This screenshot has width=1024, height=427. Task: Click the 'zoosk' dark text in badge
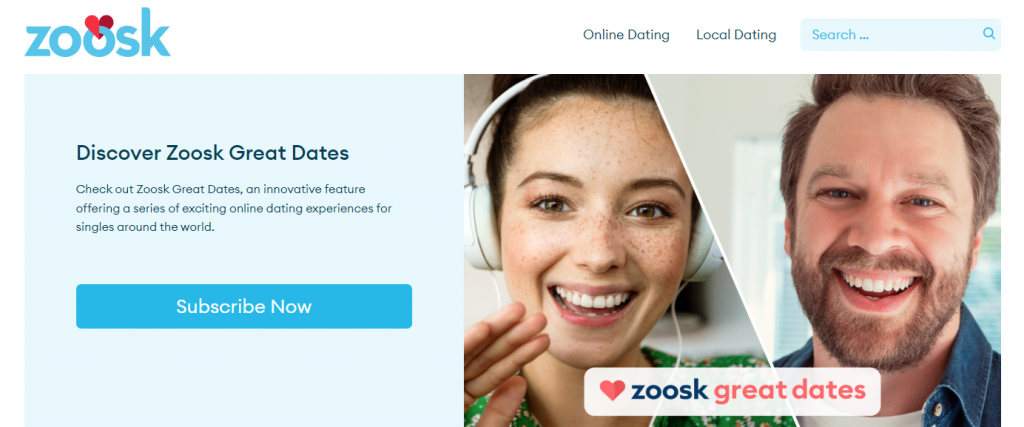(669, 390)
